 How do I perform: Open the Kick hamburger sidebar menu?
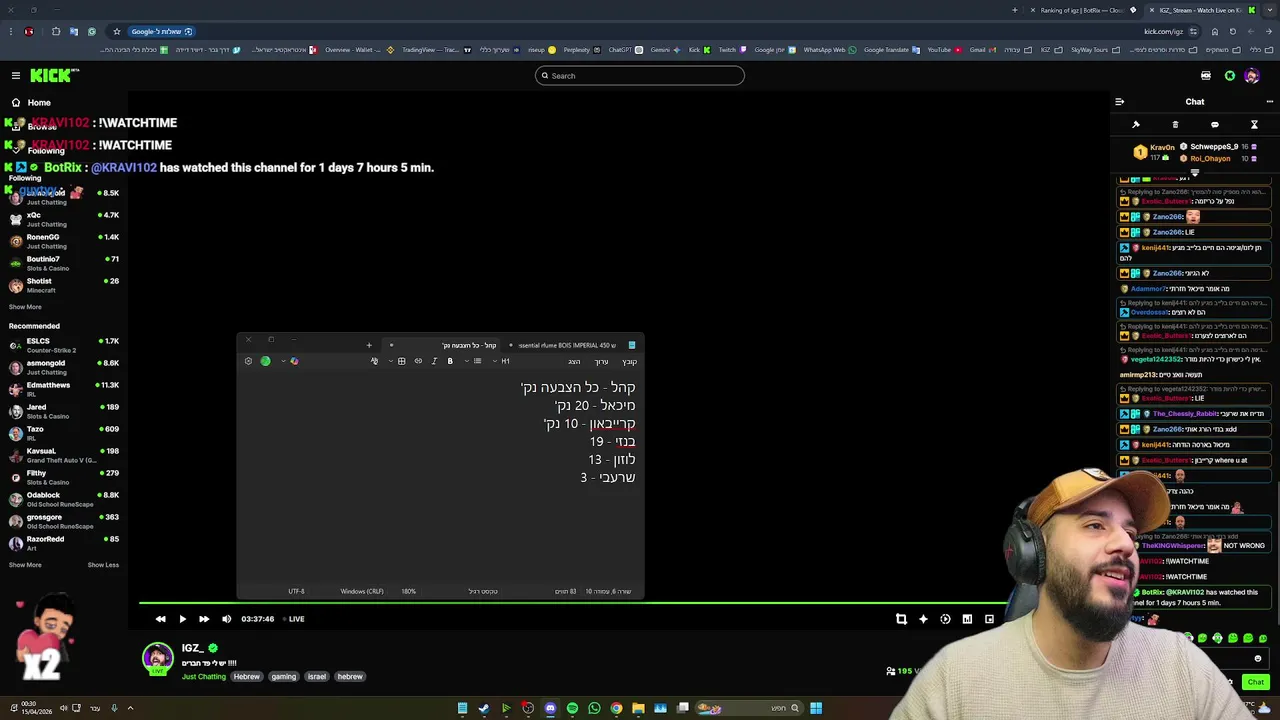(x=16, y=75)
